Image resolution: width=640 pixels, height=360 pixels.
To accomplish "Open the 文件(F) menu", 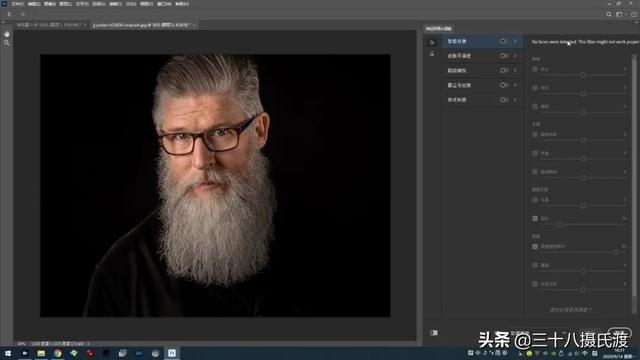I will [18, 4].
